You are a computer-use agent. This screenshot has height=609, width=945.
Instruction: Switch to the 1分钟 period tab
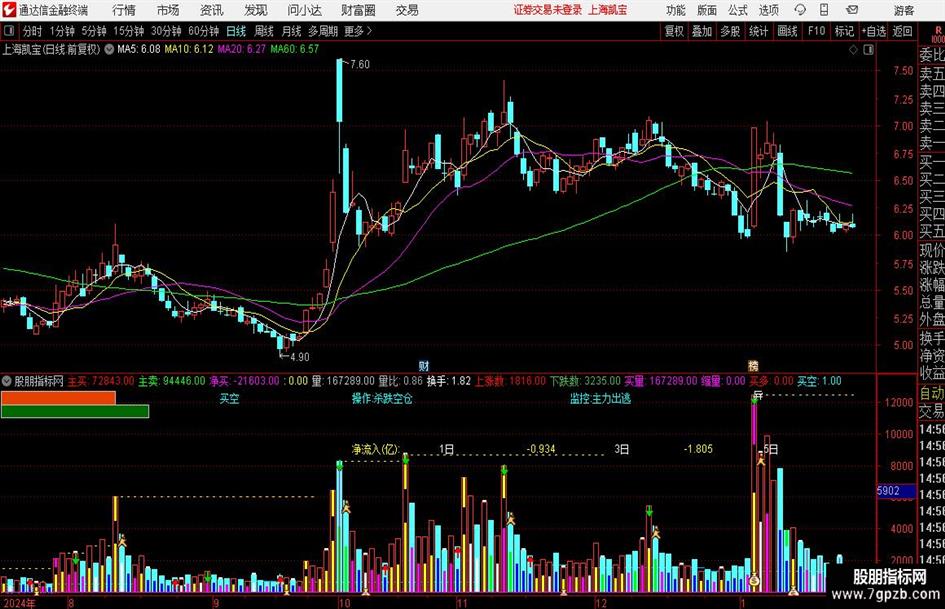click(61, 31)
